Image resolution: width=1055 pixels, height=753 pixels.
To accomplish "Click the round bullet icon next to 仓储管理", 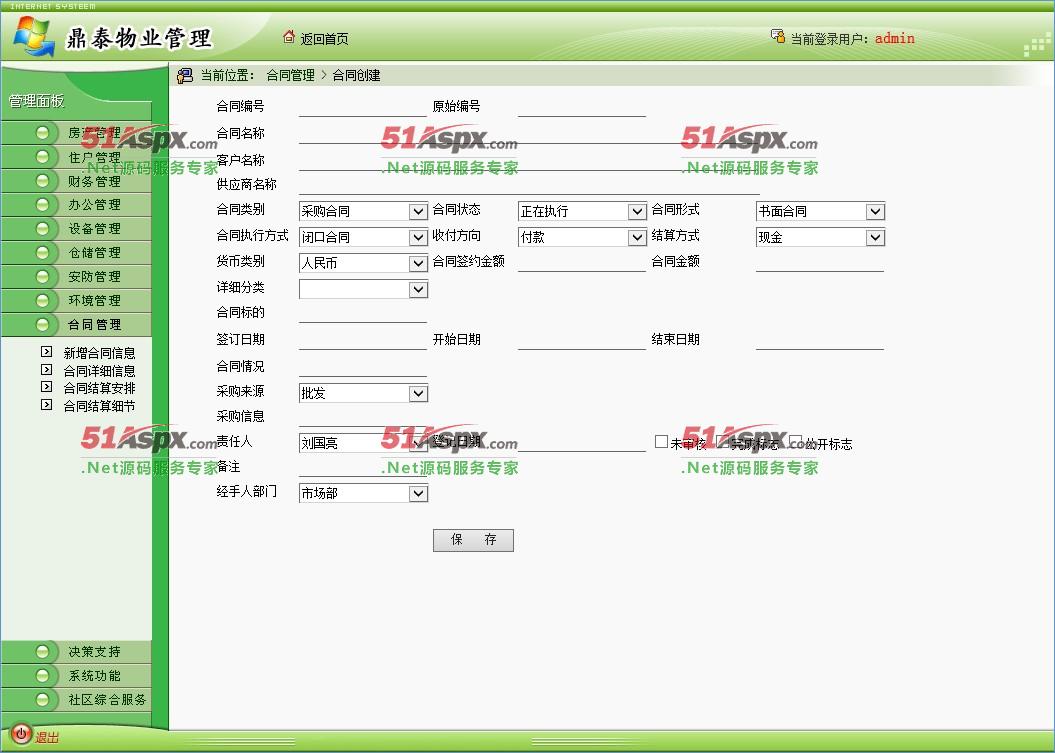I will pyautogui.click(x=42, y=252).
